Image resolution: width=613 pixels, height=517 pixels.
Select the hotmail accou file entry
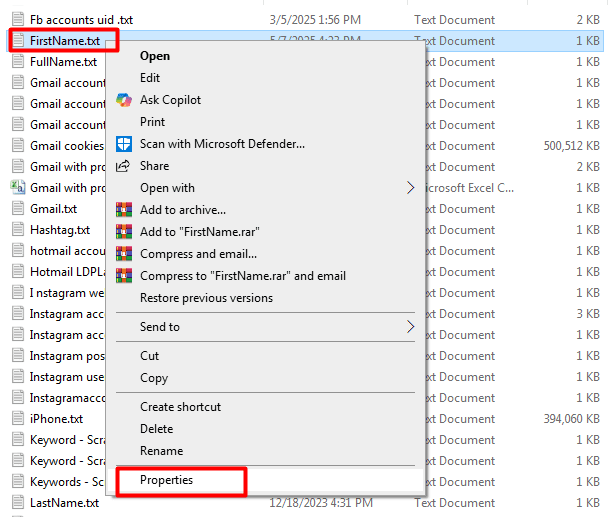click(68, 251)
